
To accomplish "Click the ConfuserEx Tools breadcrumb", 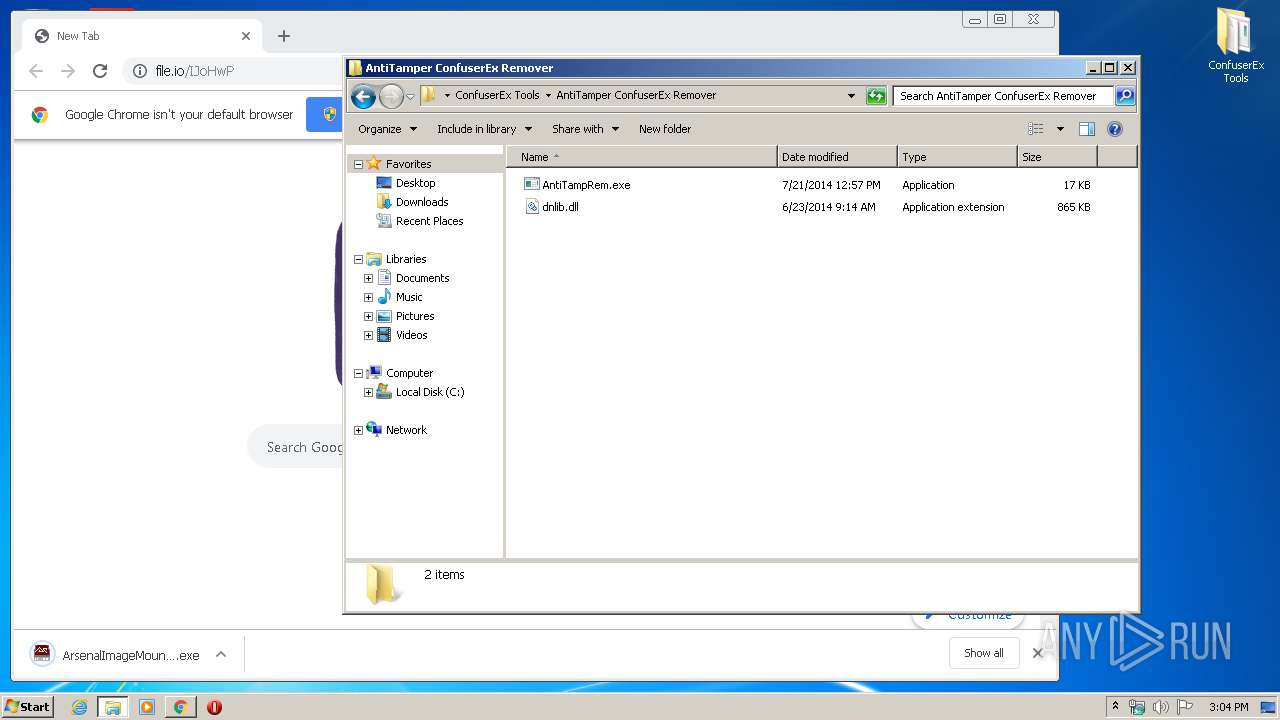I will pyautogui.click(x=497, y=95).
